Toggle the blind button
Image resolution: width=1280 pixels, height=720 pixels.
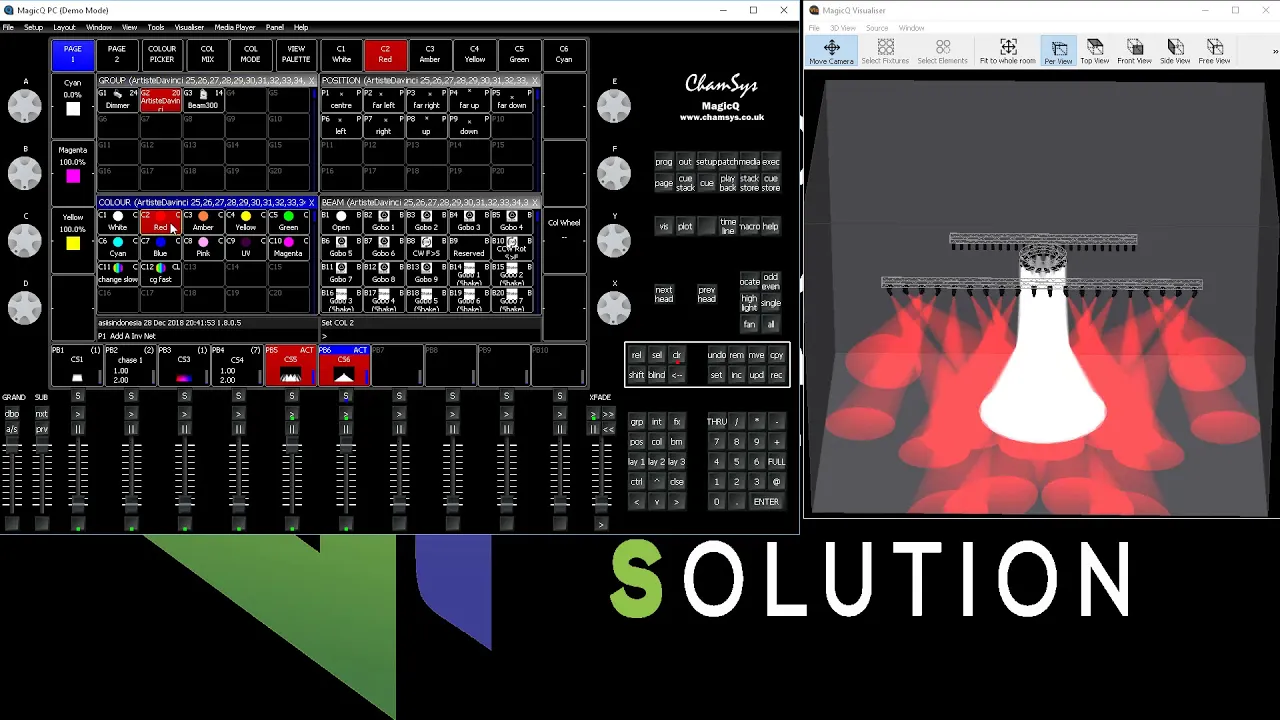657,375
